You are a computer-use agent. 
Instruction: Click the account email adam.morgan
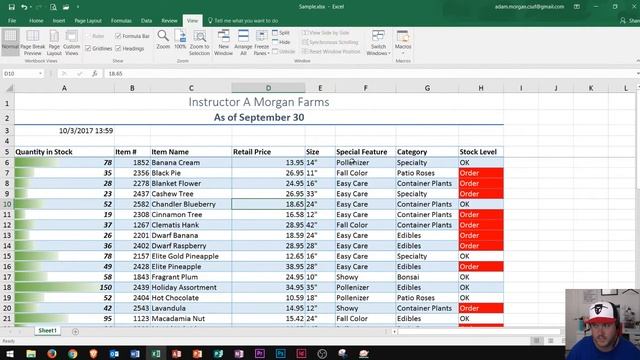[x=529, y=7]
